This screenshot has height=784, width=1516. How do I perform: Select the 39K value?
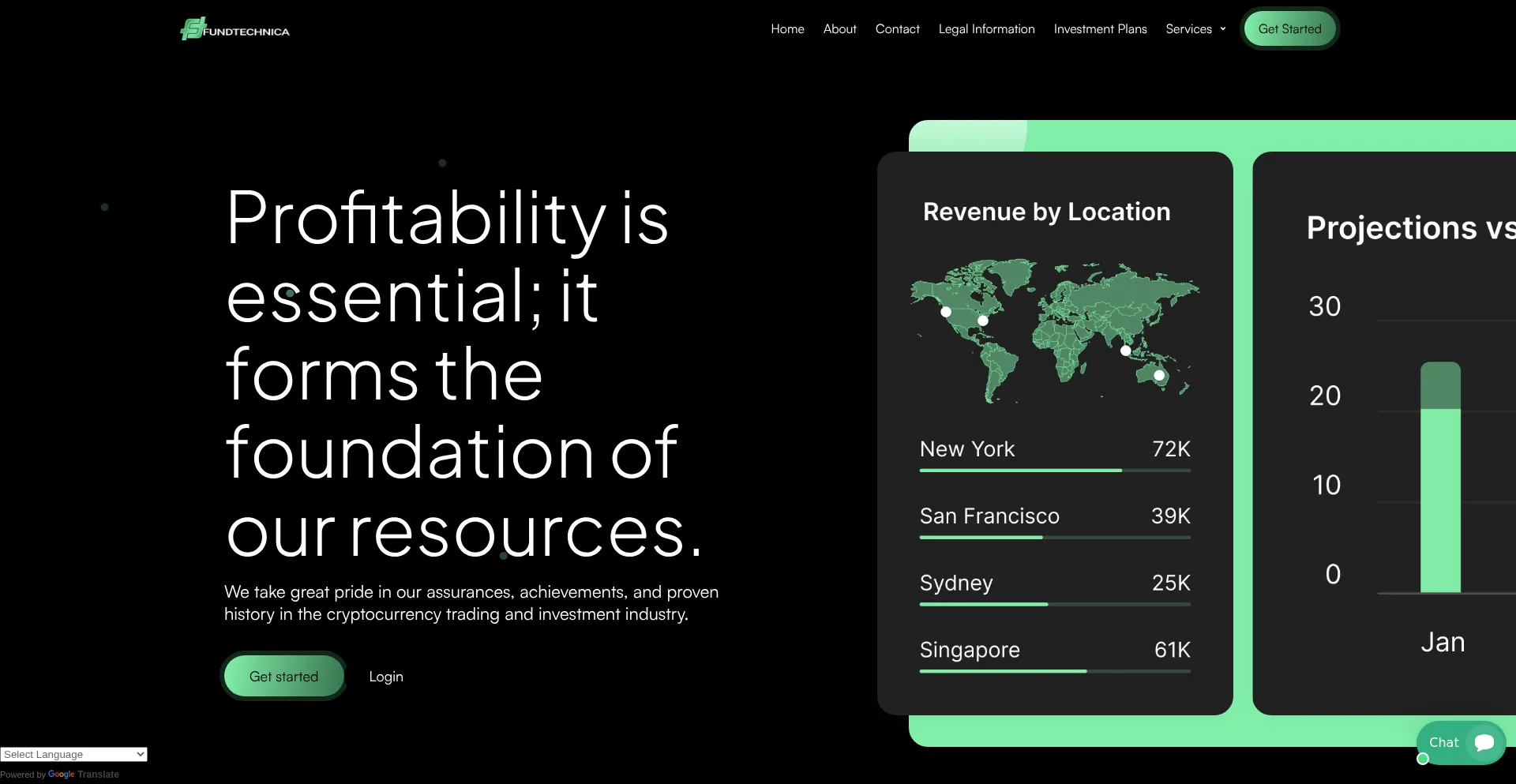pos(1171,516)
